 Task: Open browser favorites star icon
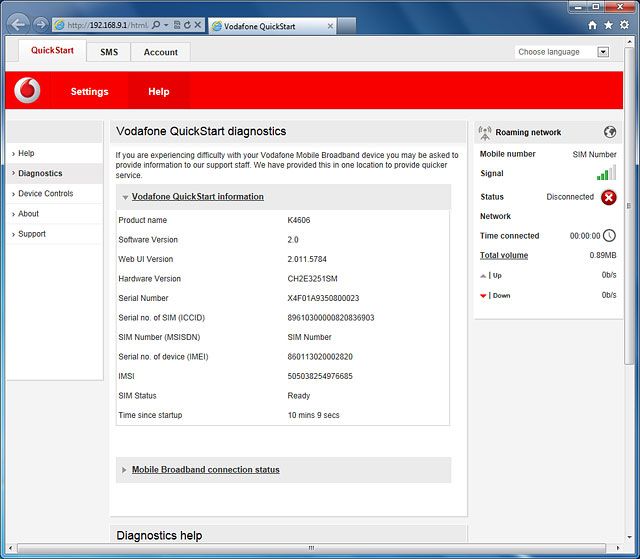(x=609, y=24)
